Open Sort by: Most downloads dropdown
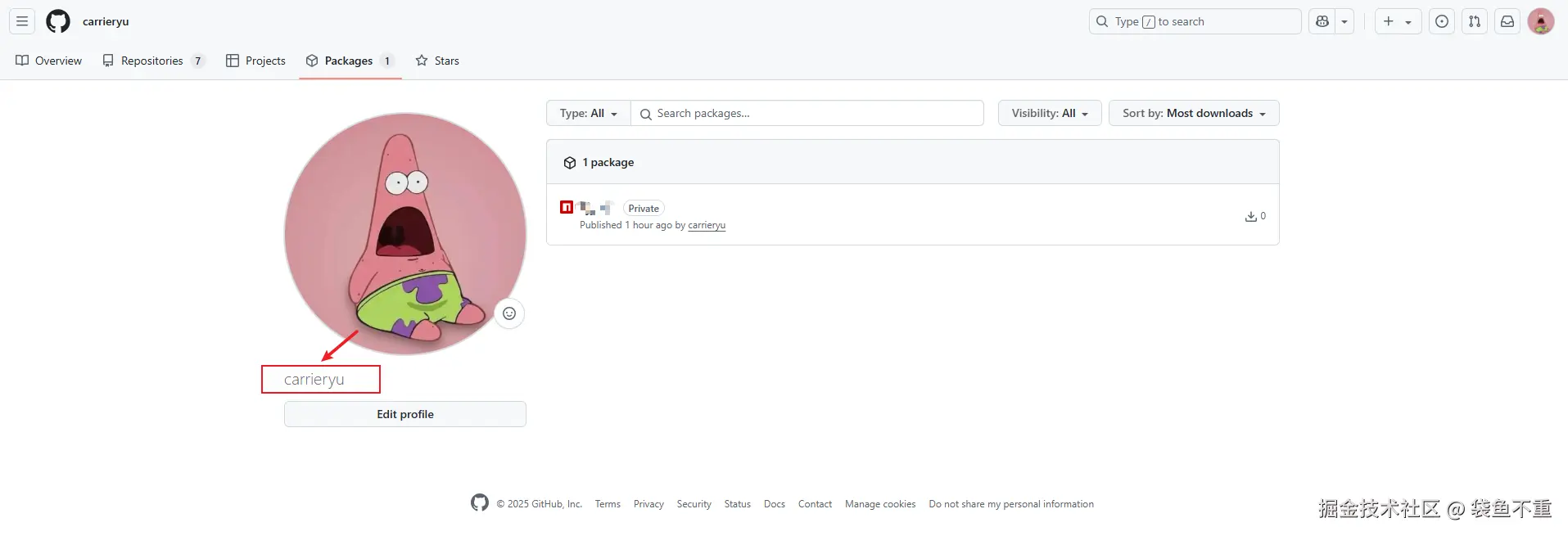The image size is (1568, 536). pos(1194,113)
